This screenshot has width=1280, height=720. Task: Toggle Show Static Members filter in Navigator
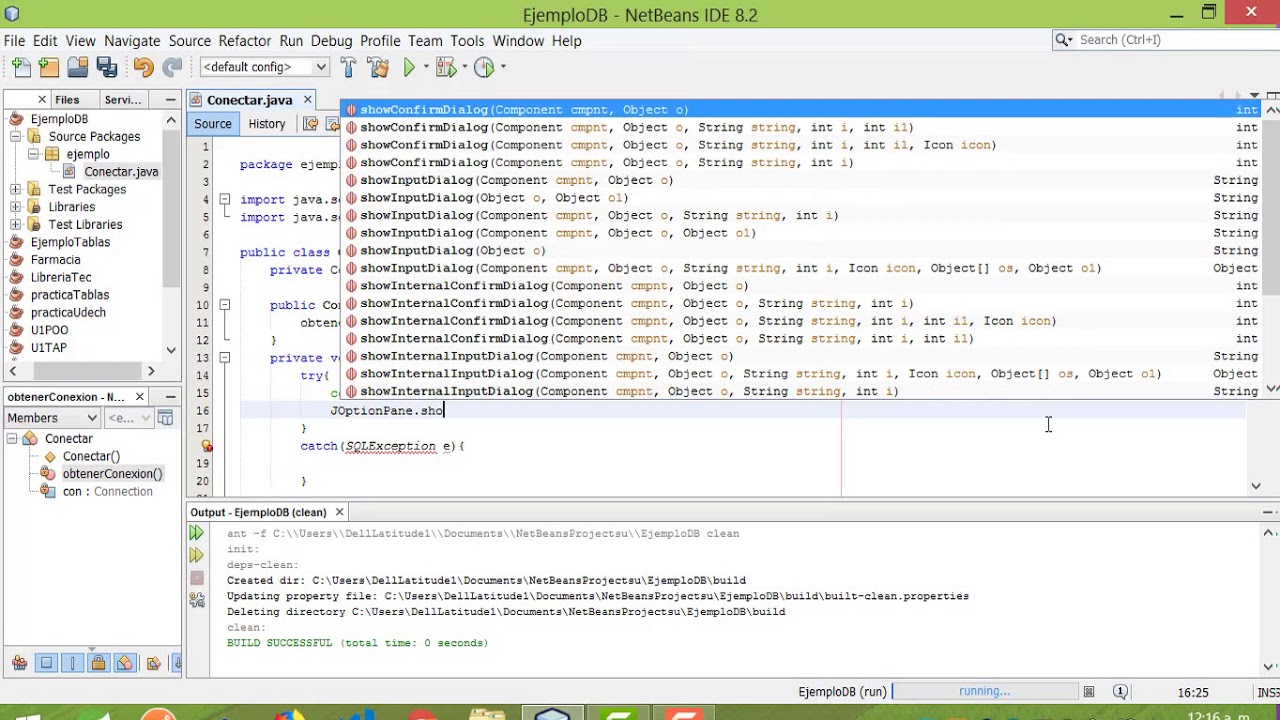[72, 663]
